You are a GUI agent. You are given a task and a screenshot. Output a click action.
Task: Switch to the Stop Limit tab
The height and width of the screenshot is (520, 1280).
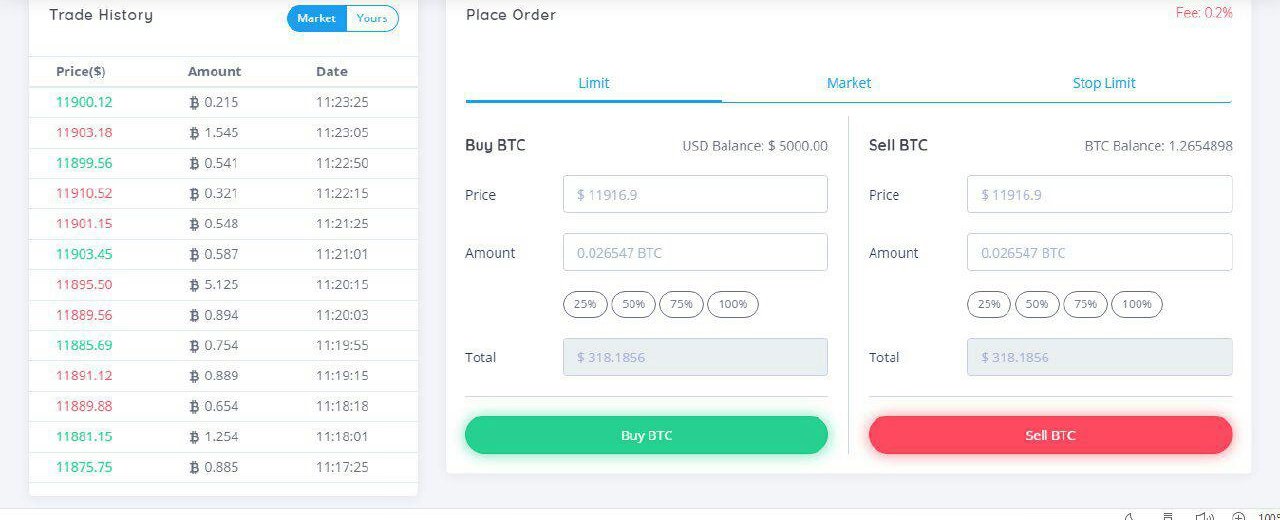tap(1104, 83)
